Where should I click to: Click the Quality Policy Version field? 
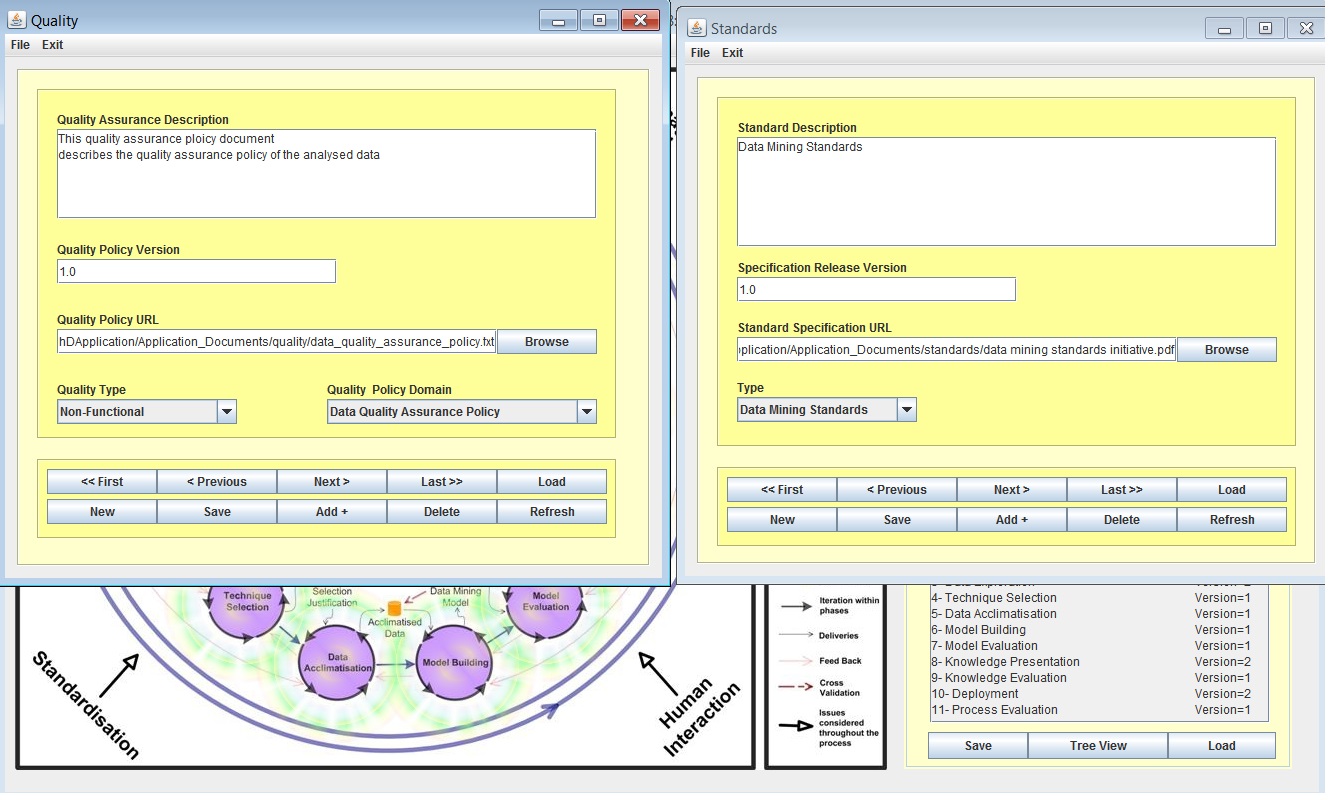click(x=196, y=272)
